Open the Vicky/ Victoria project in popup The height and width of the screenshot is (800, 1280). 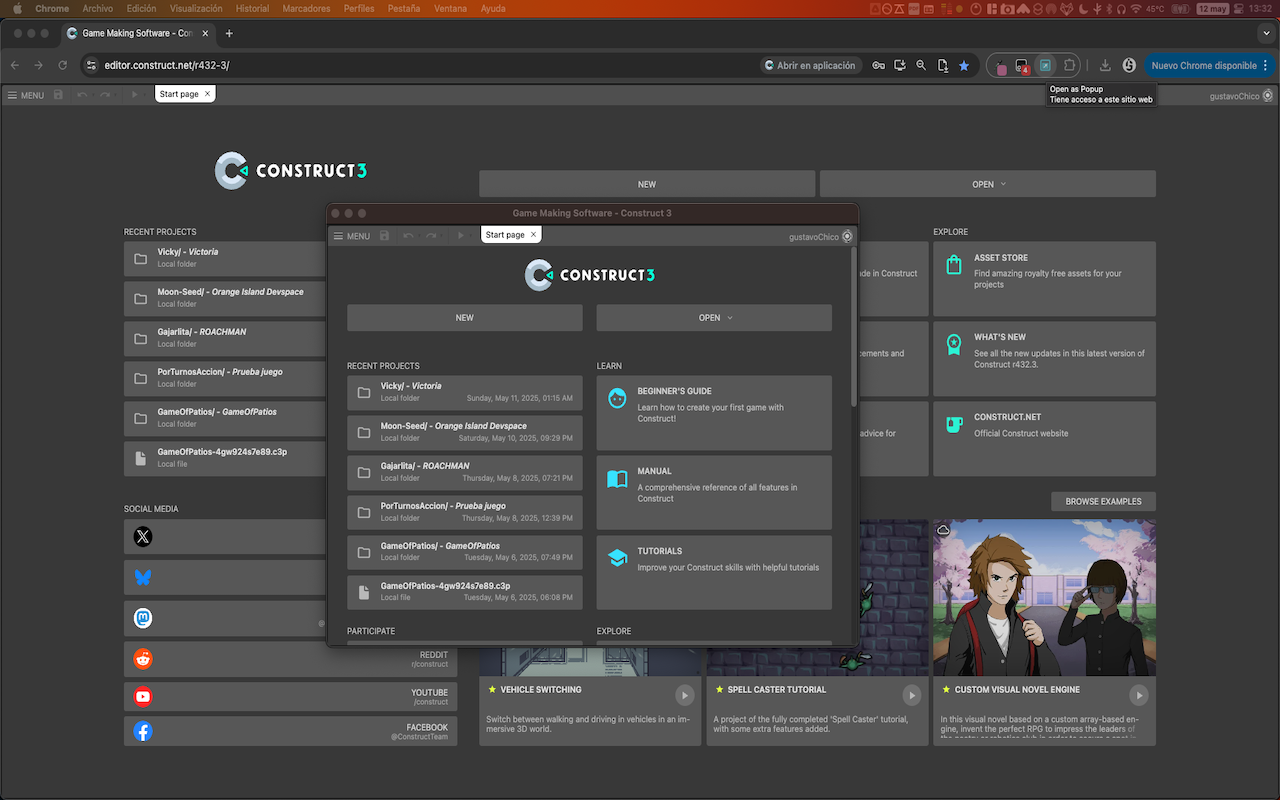(x=464, y=392)
